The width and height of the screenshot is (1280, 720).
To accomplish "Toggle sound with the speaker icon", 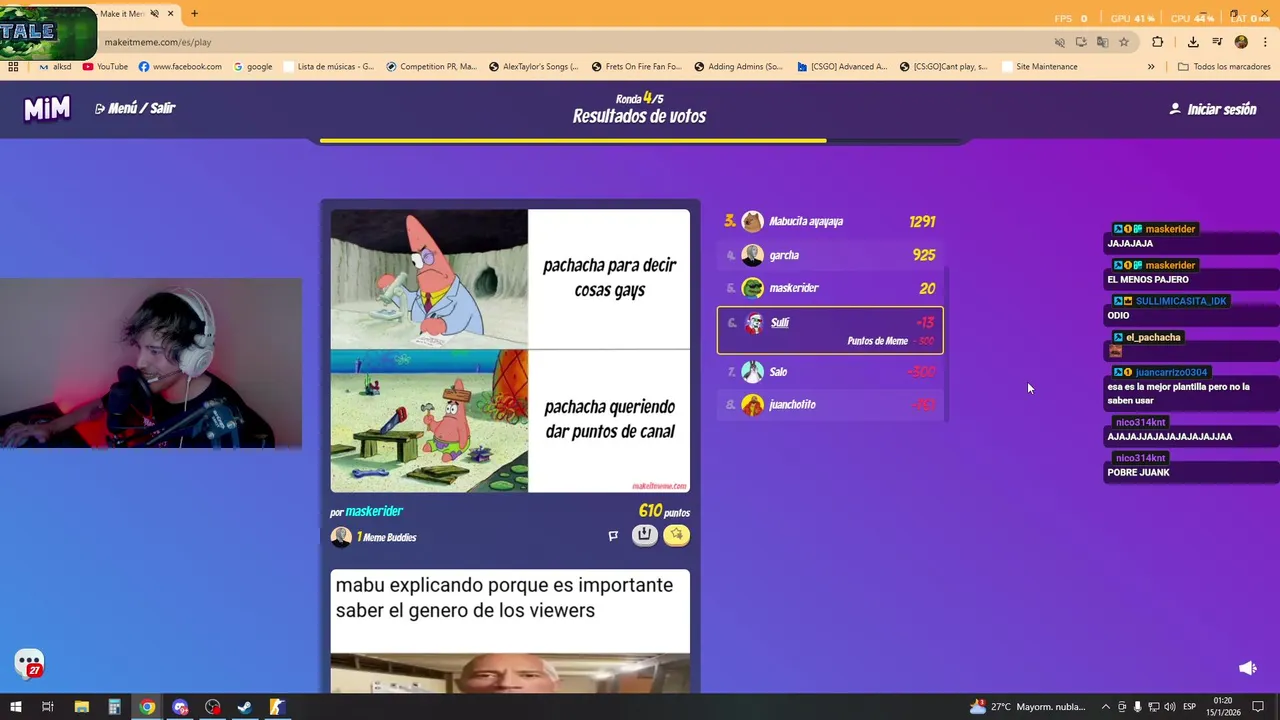I will point(1247,668).
